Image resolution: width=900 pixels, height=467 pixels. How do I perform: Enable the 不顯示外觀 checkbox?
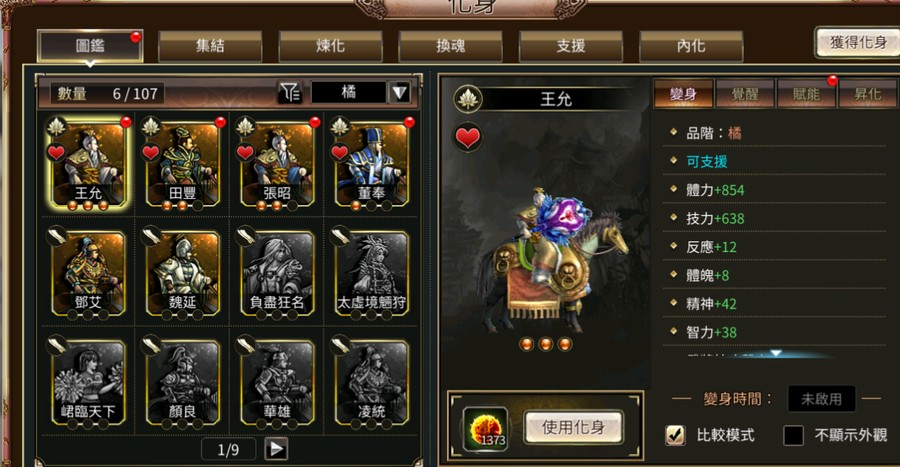click(x=793, y=435)
